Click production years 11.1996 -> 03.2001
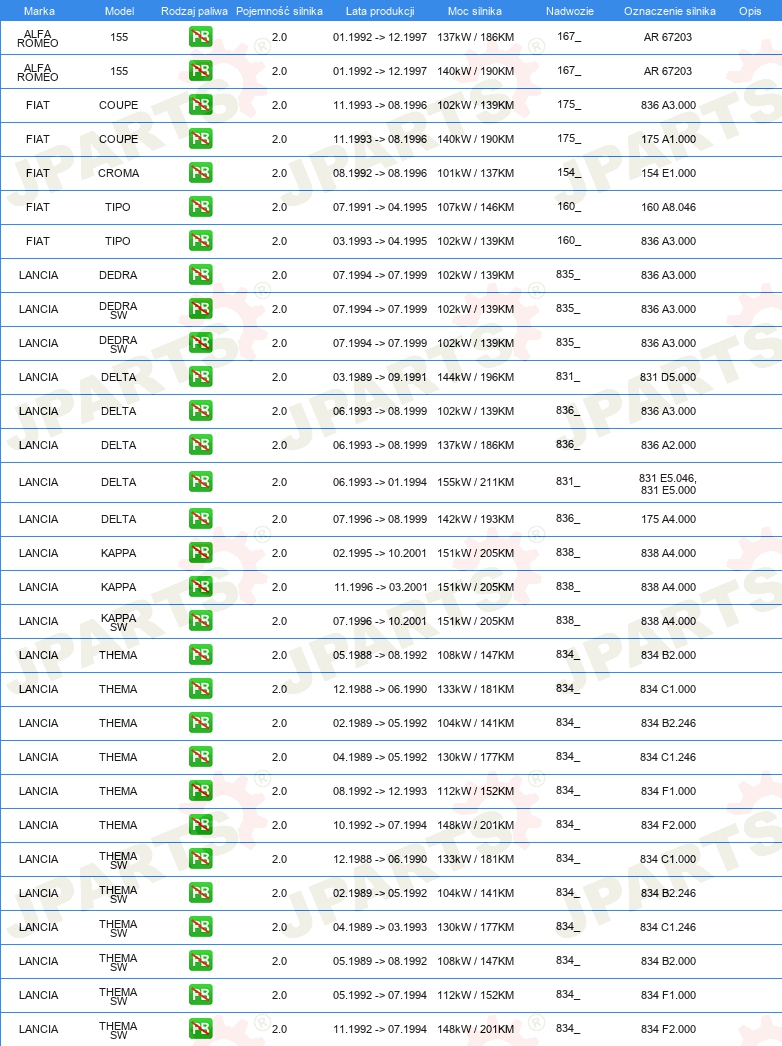This screenshot has width=782, height=1046. pyautogui.click(x=380, y=587)
